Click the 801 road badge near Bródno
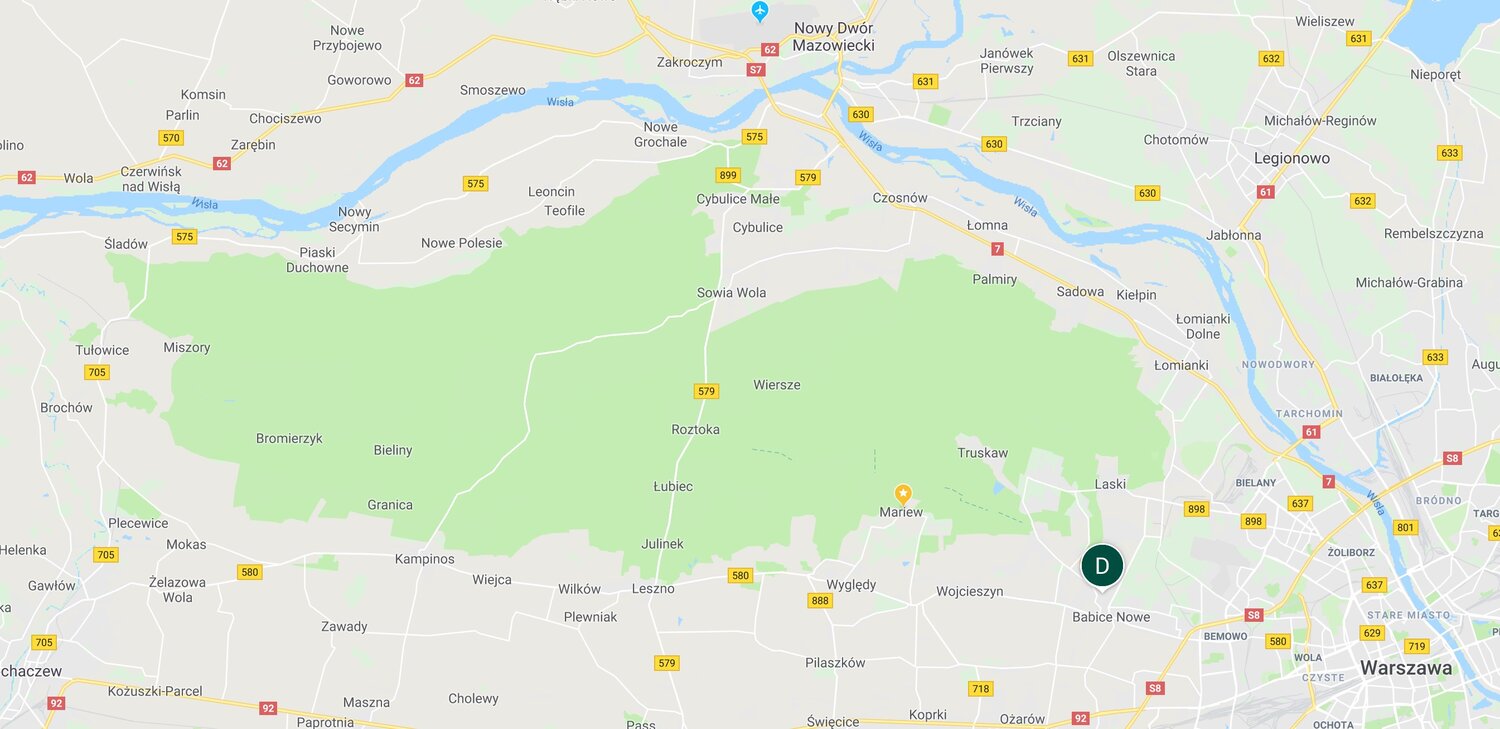Image resolution: width=1500 pixels, height=729 pixels. pyautogui.click(x=1405, y=527)
